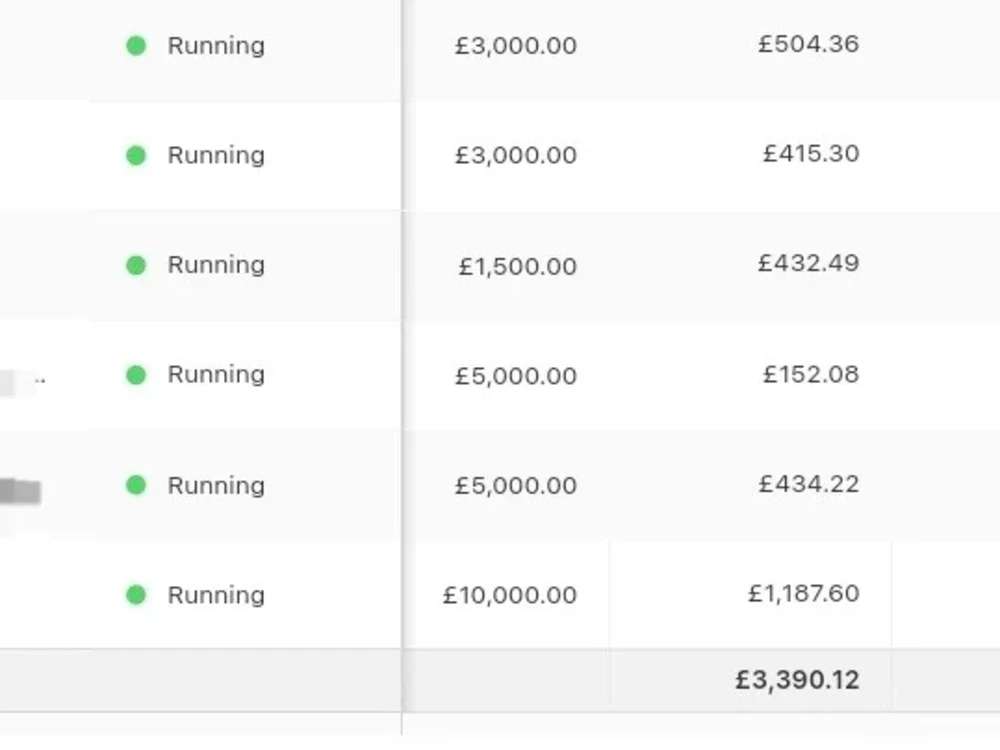Edit the £5,000.00 budget beside £434.22

516,485
